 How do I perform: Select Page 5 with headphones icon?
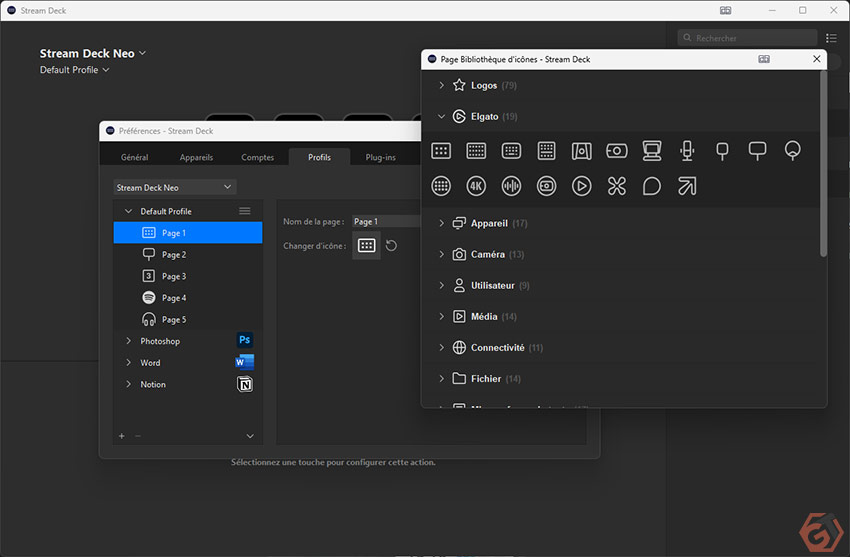(188, 319)
